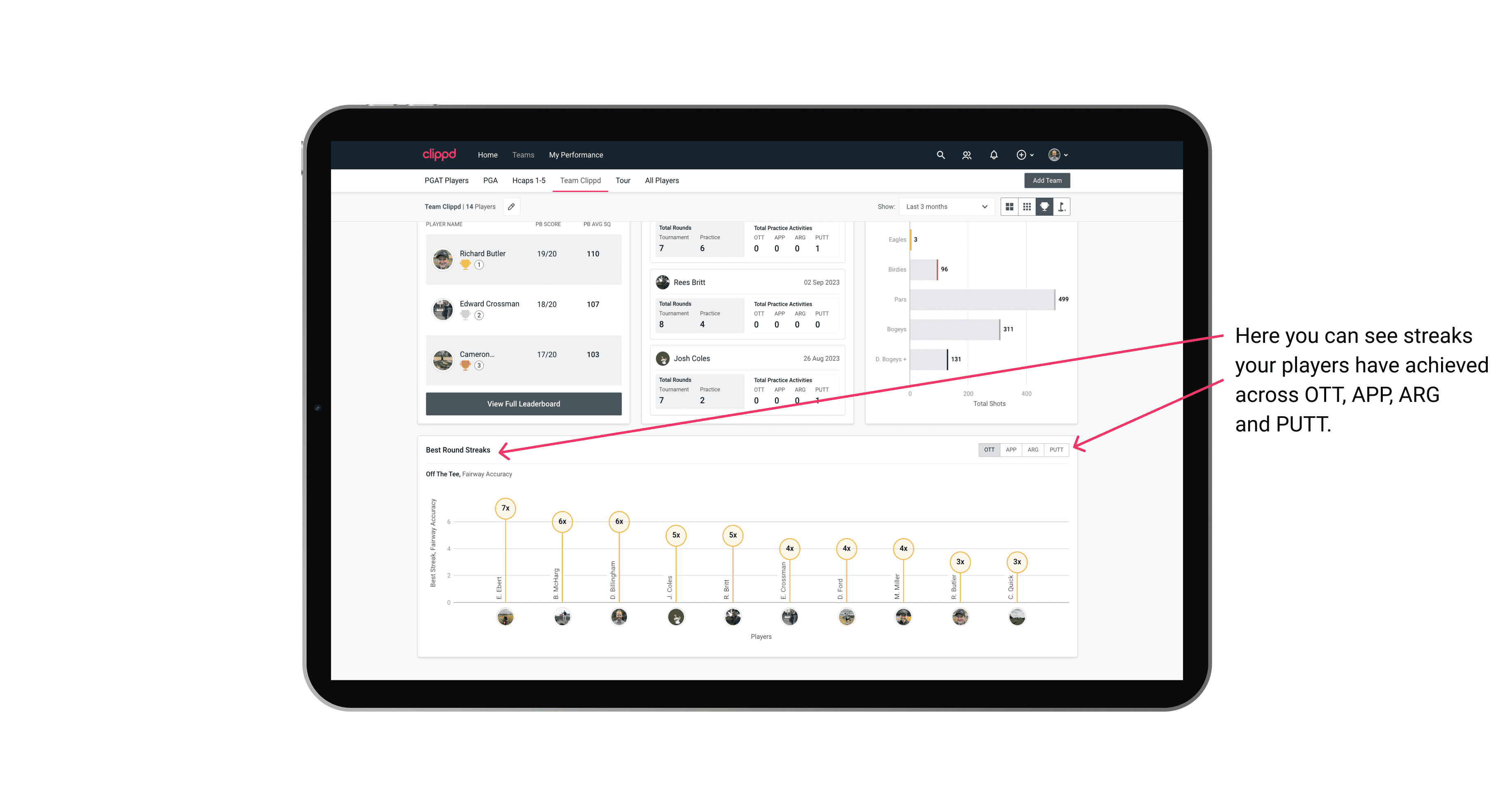This screenshot has height=812, width=1510.
Task: Click the search icon in the top navigation
Action: pos(940,155)
